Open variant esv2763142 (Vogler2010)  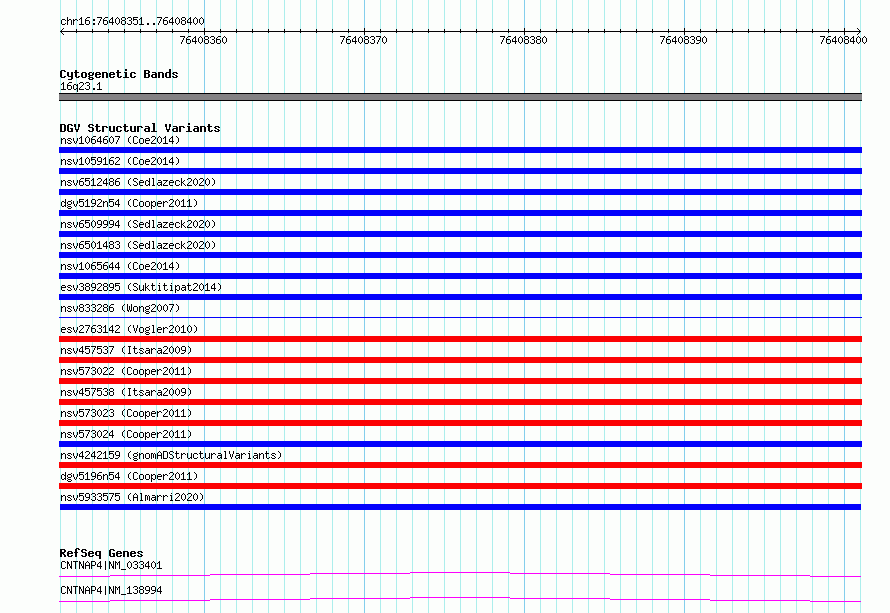pyautogui.click(x=129, y=329)
